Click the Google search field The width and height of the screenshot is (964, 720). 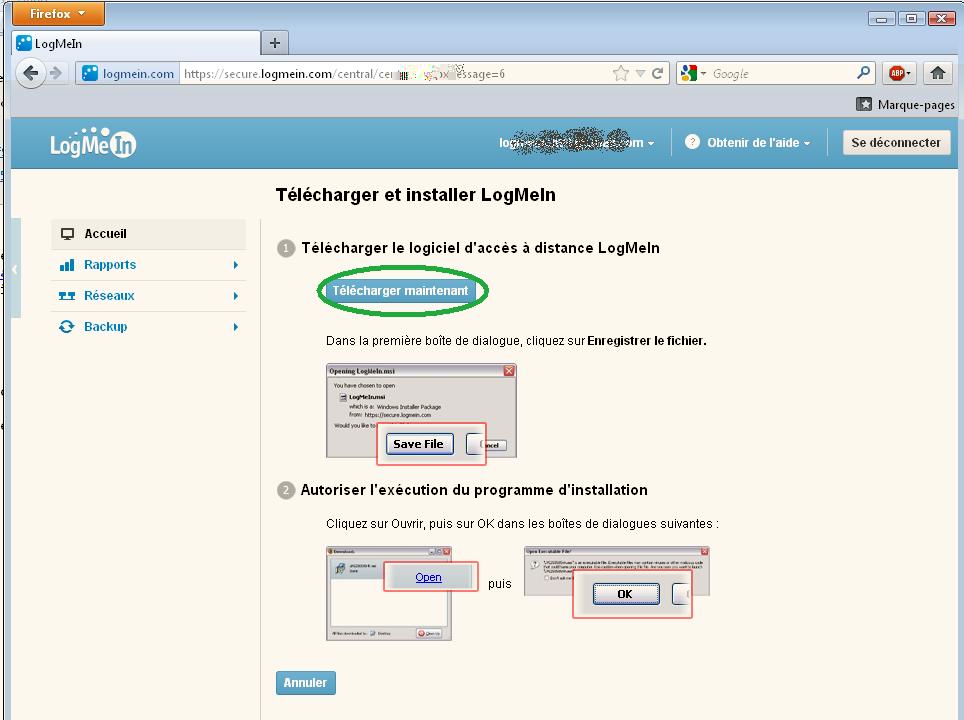point(781,74)
